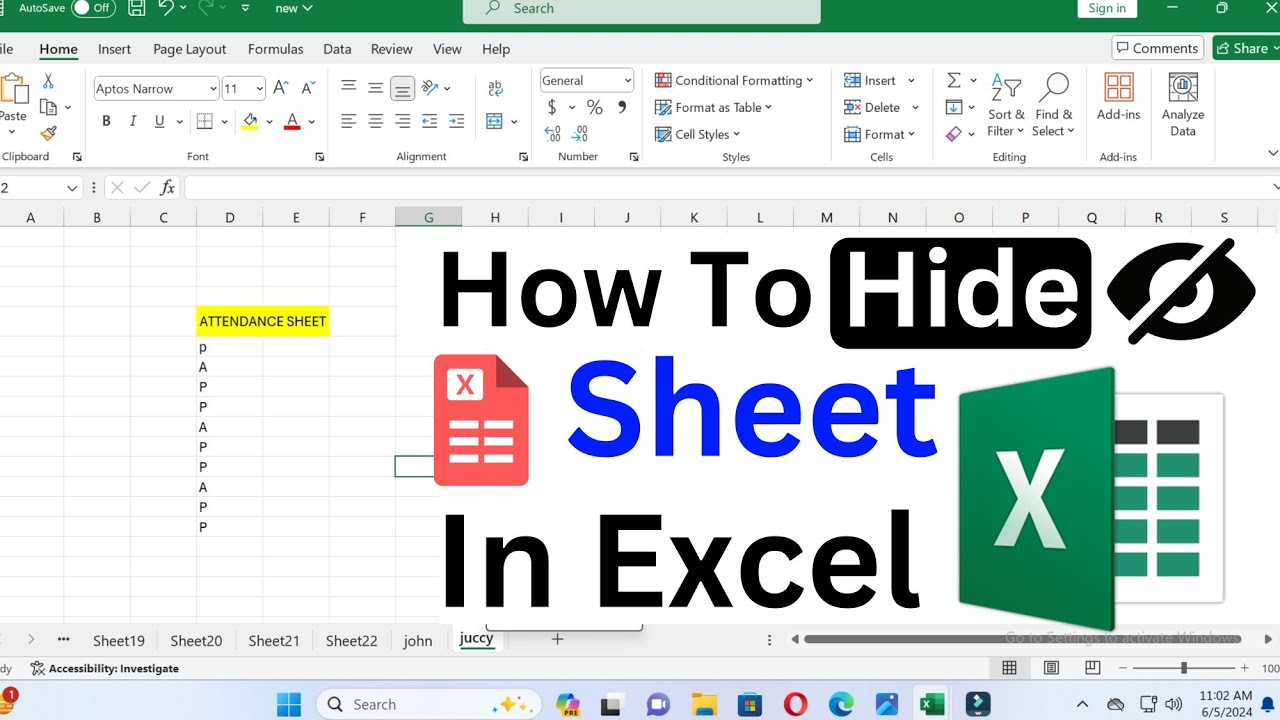Screen dimensions: 1280x720
Task: Click the Sign in button
Action: (1107, 8)
